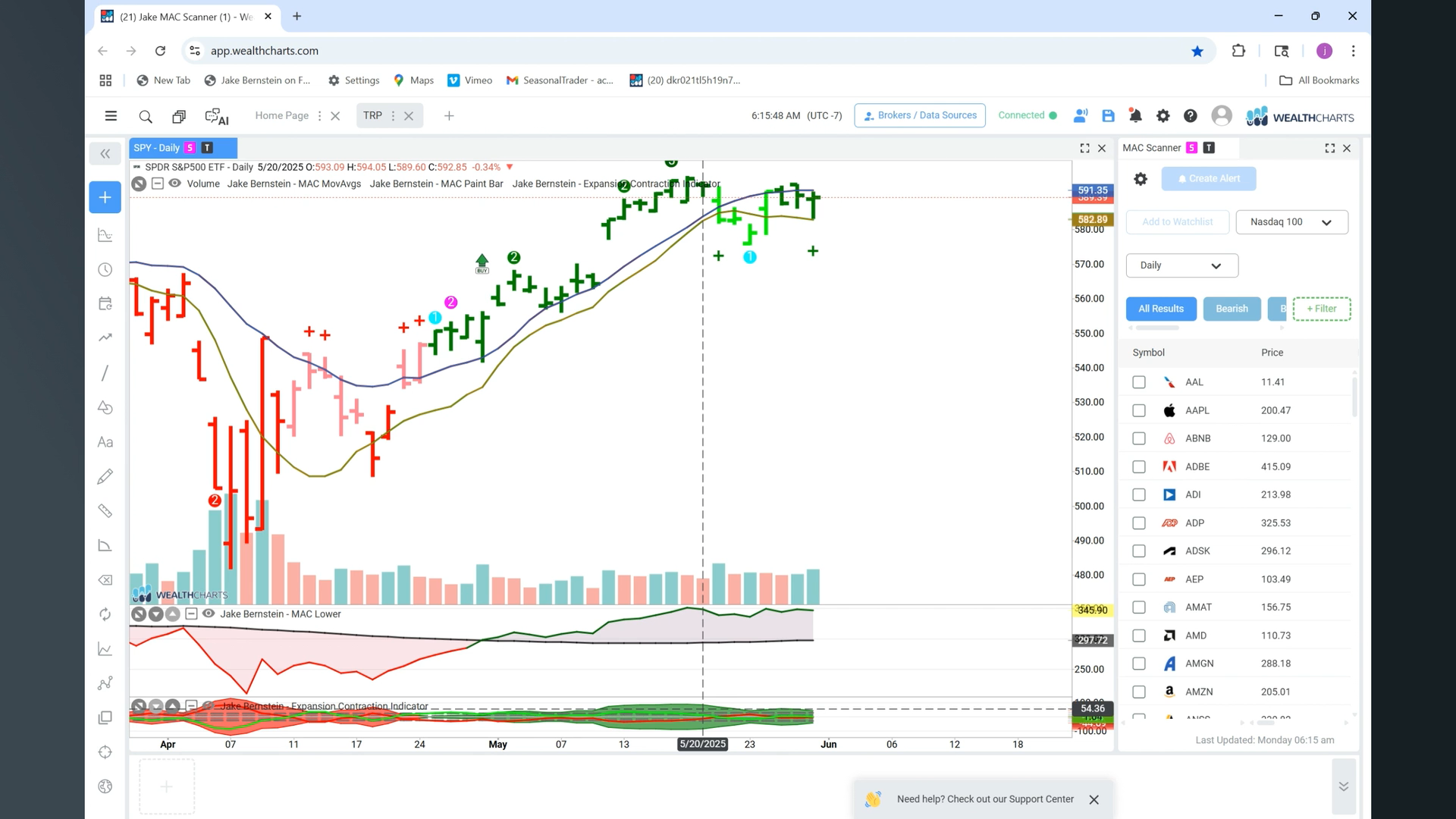The image size is (1456, 819).
Task: Open the community users icon
Action: click(1080, 116)
